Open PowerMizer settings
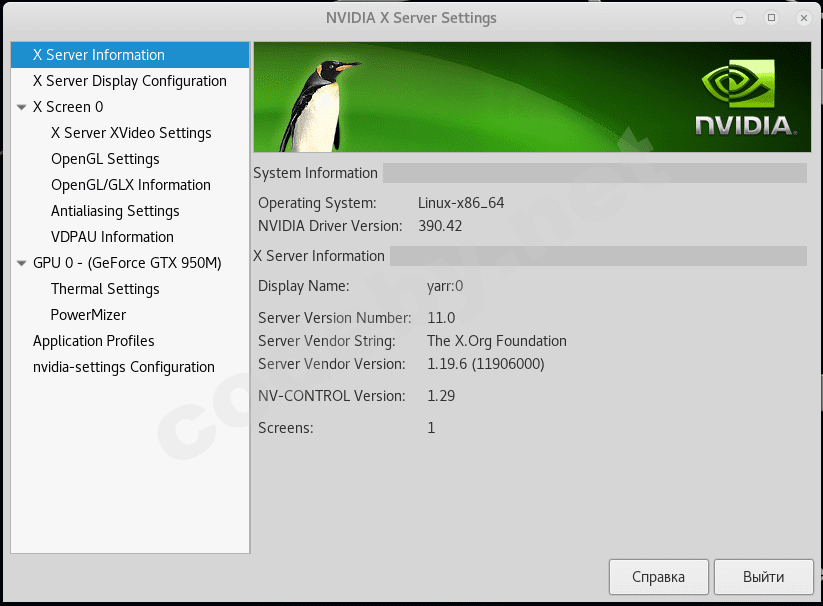The image size is (823, 606). 88,315
